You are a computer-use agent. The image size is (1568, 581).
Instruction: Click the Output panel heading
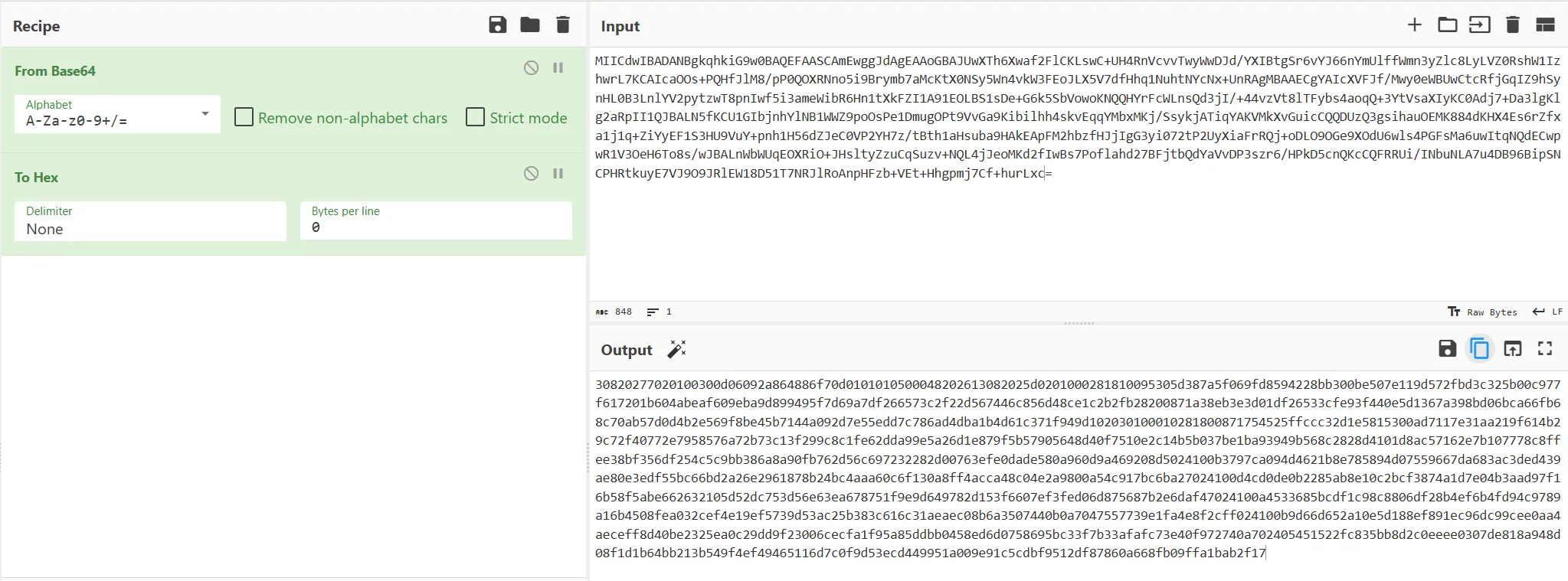tap(627, 350)
